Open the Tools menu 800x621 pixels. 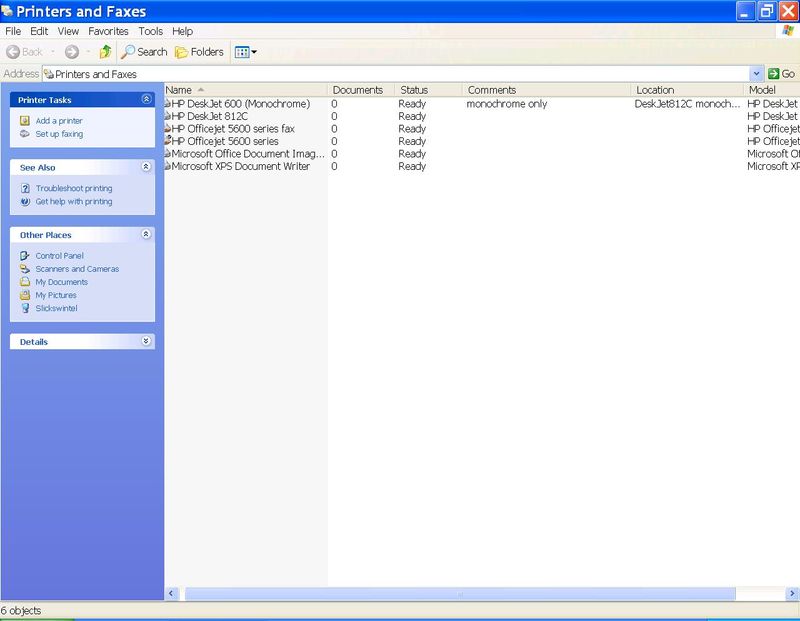pyautogui.click(x=151, y=31)
